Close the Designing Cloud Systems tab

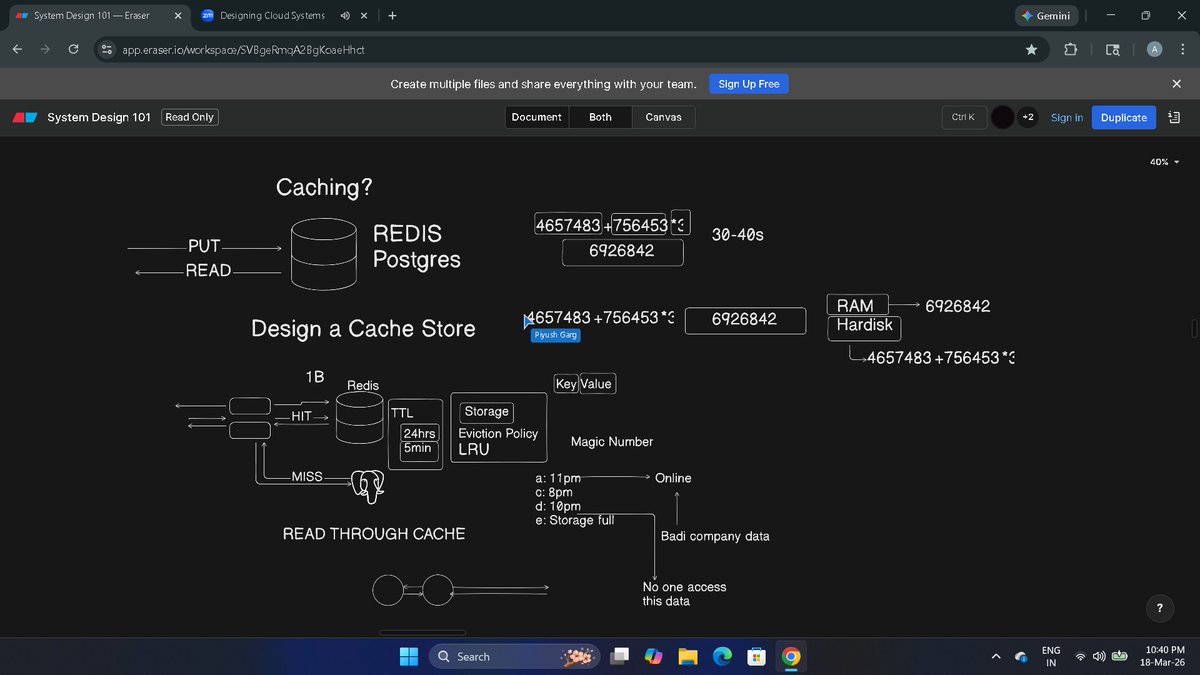pos(364,16)
